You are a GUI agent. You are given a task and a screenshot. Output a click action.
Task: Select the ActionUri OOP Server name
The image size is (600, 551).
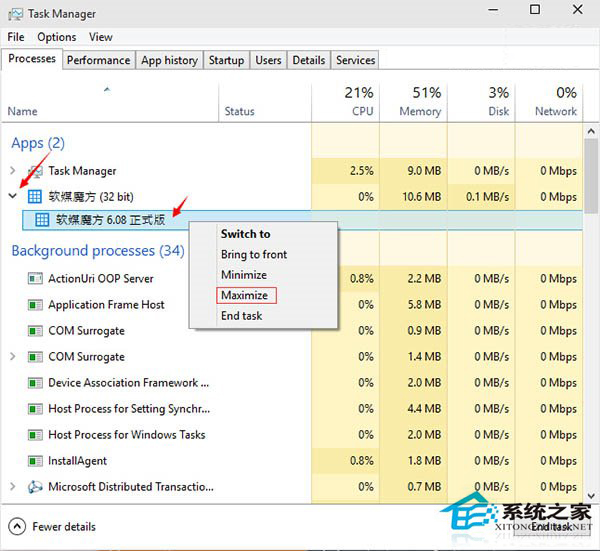click(101, 279)
